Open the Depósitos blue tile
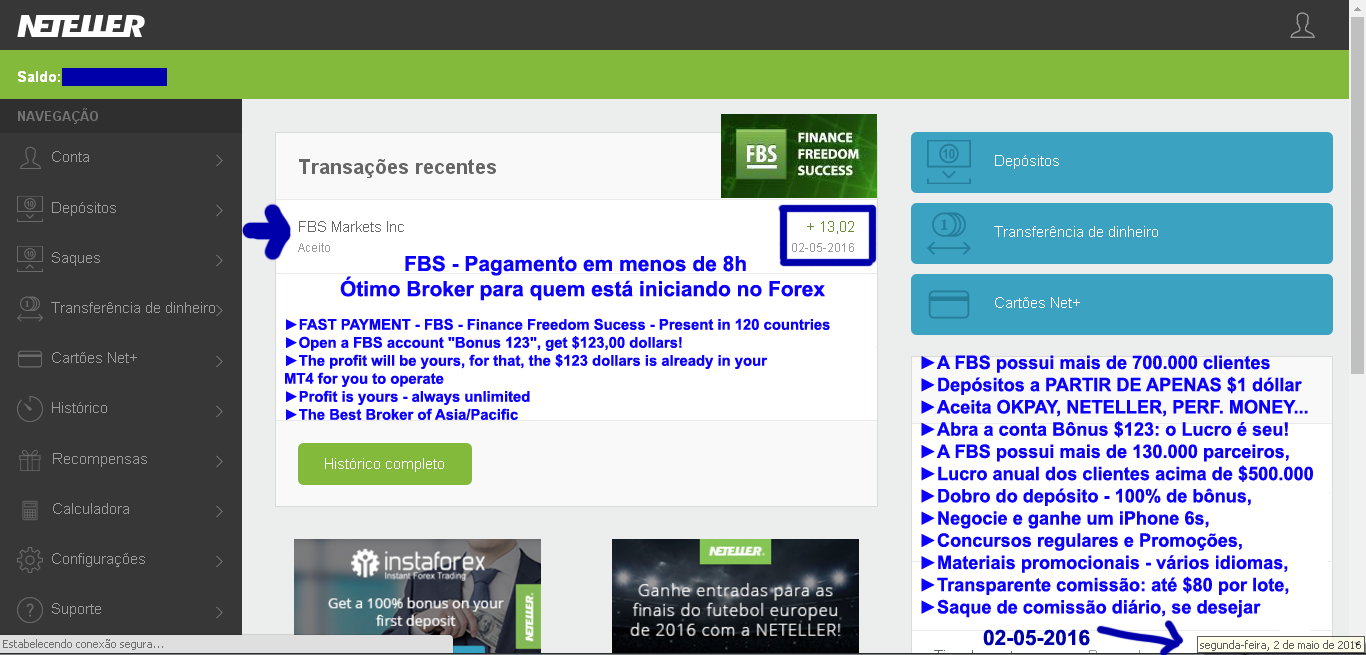Screen dimensions: 1366x655 (1122, 162)
